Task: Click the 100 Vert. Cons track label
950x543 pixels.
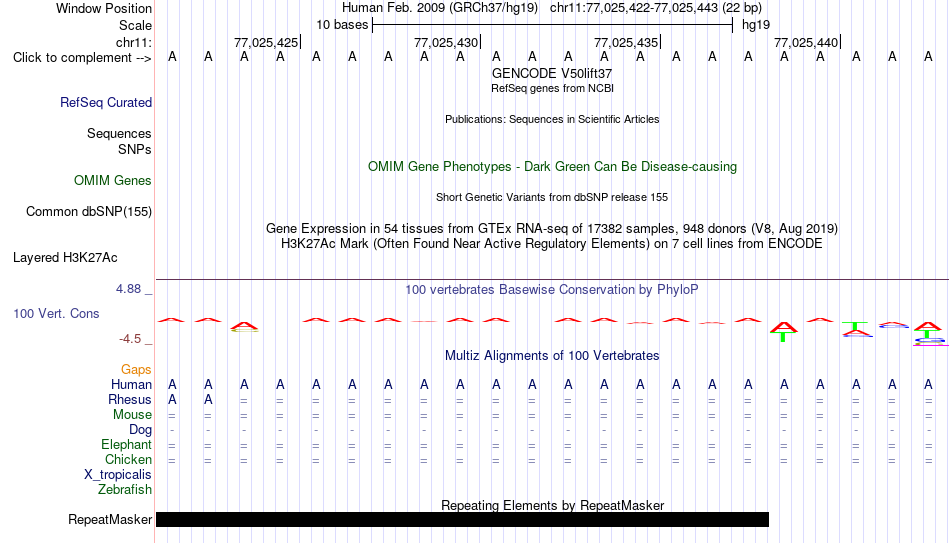Action: tap(56, 313)
